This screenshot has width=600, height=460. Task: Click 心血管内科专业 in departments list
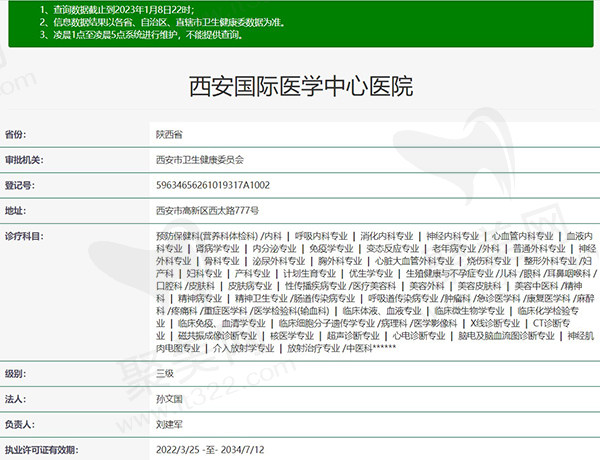coord(523,236)
